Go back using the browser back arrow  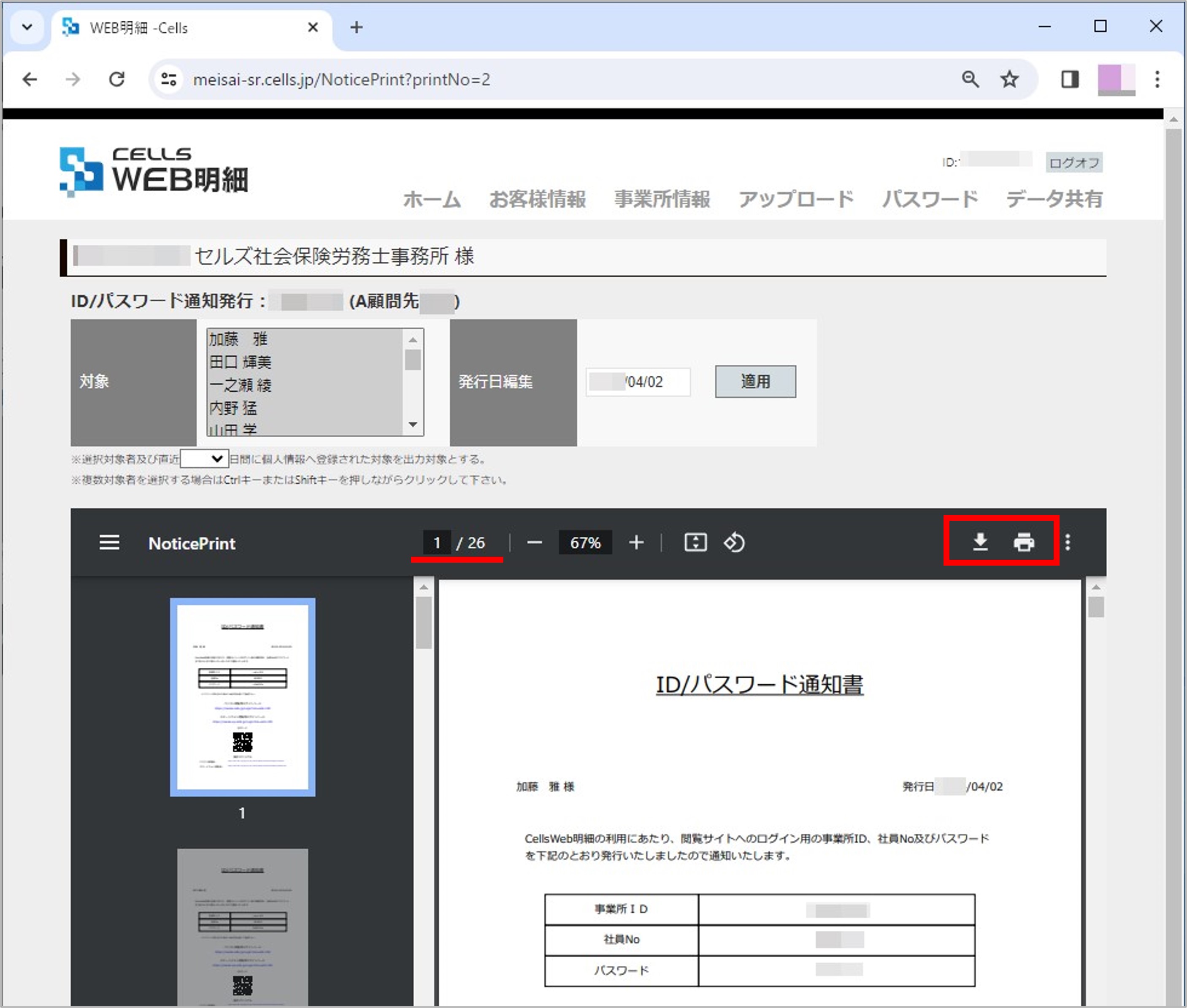(29, 79)
